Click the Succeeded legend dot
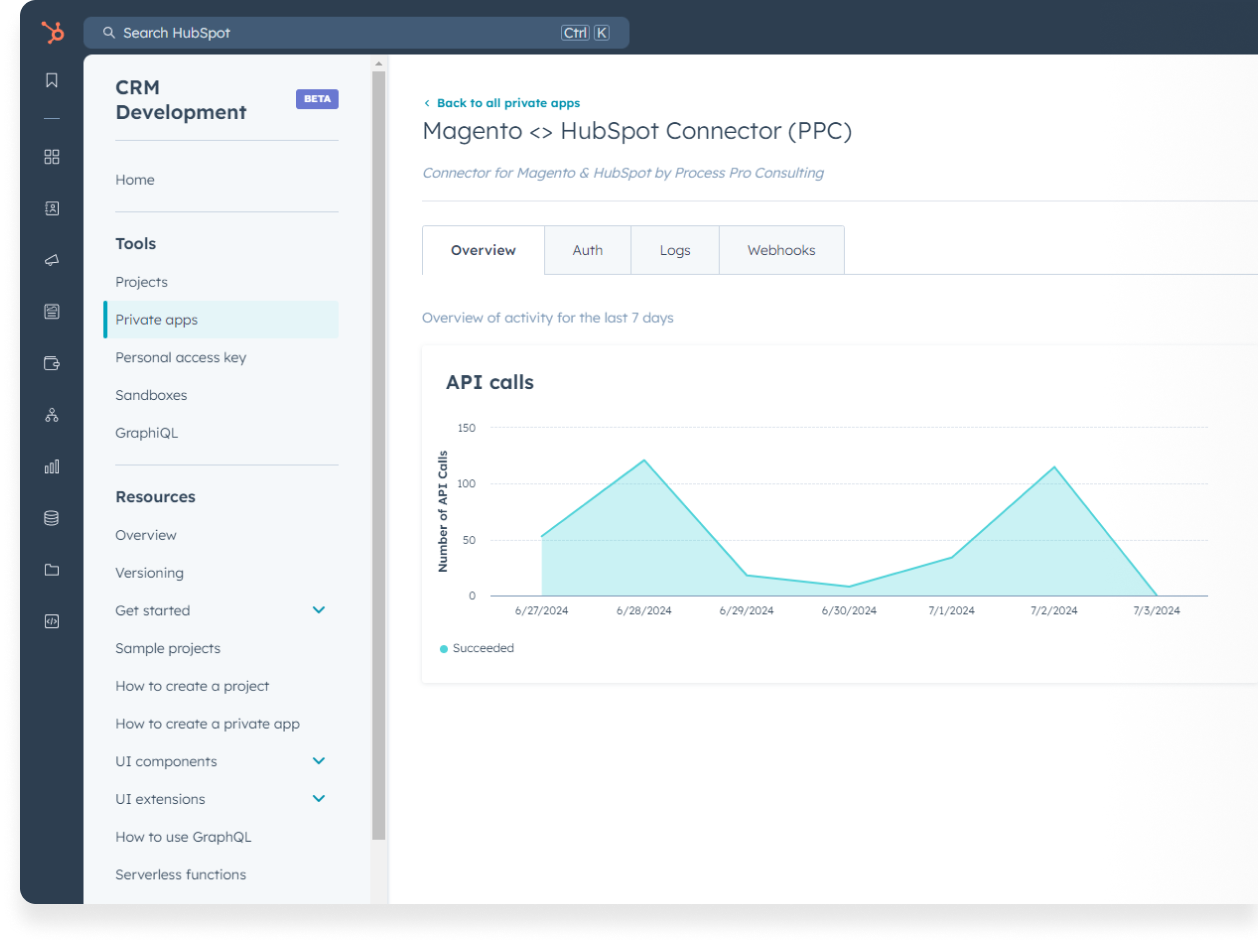Viewport: 1258px width, 944px height. (x=444, y=649)
